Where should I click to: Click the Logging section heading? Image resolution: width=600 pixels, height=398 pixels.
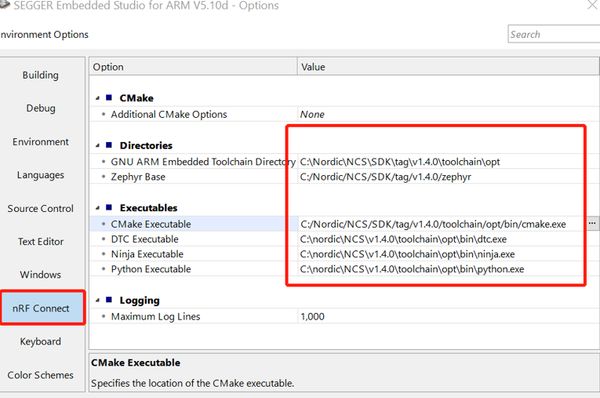[139, 300]
